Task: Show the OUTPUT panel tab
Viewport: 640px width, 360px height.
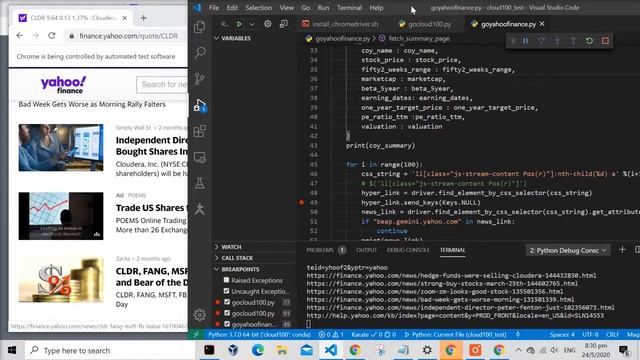Action: (367, 250)
